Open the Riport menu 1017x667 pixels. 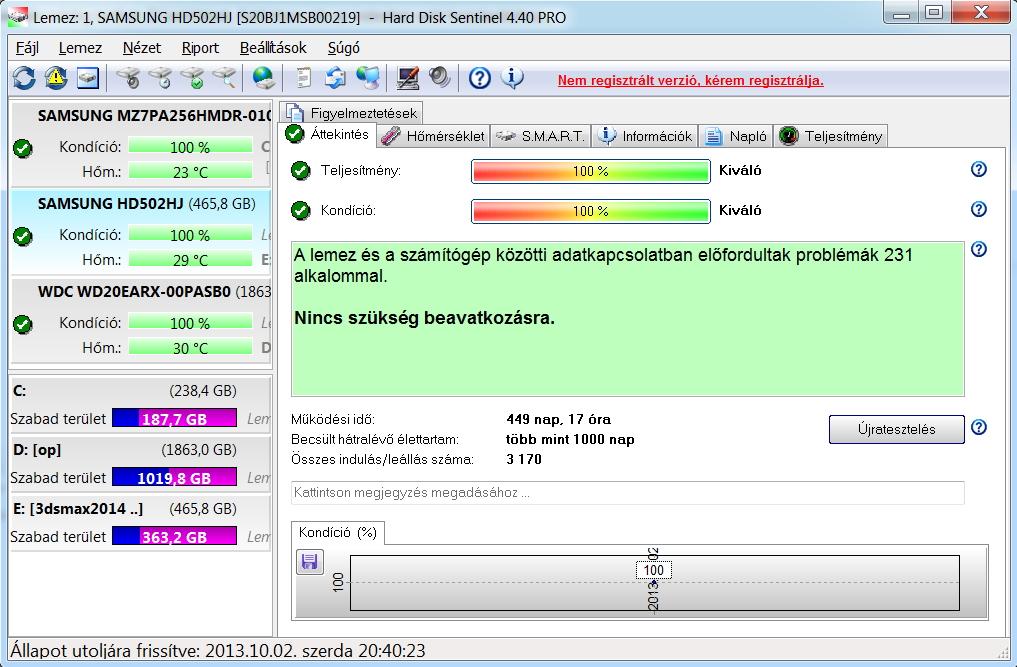(200, 48)
